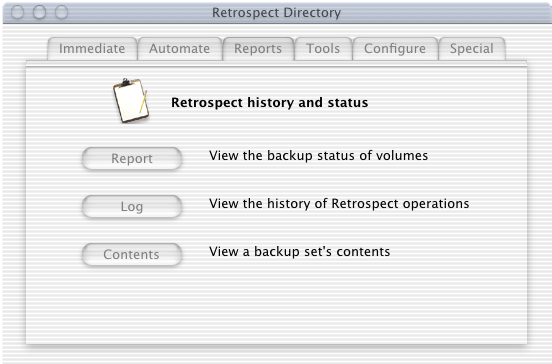The image size is (552, 364).
Task: Click the Report button
Action: point(132,158)
